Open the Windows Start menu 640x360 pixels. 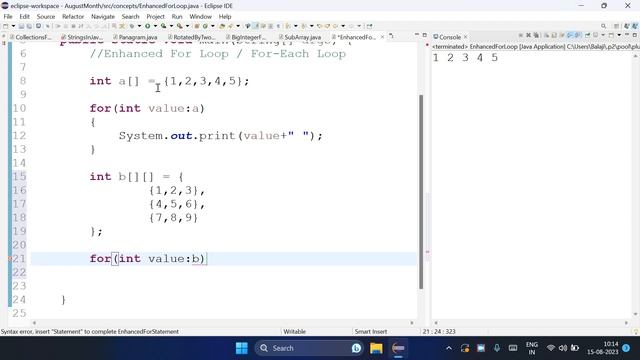pos(242,348)
